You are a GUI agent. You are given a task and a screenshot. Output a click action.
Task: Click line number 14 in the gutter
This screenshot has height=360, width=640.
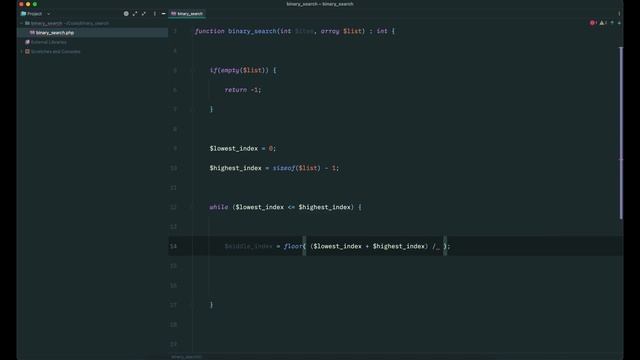pos(173,246)
